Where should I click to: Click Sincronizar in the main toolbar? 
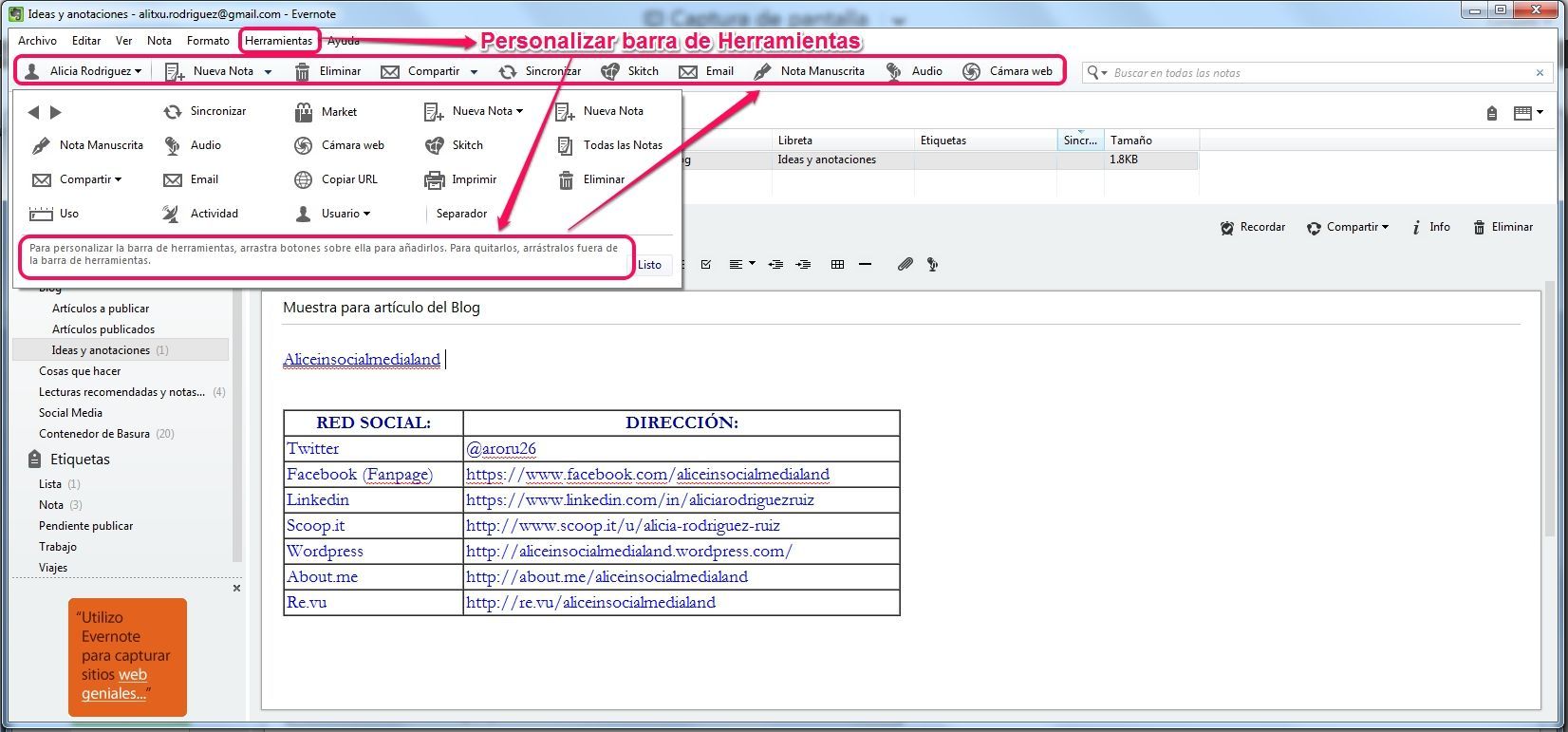[539, 71]
